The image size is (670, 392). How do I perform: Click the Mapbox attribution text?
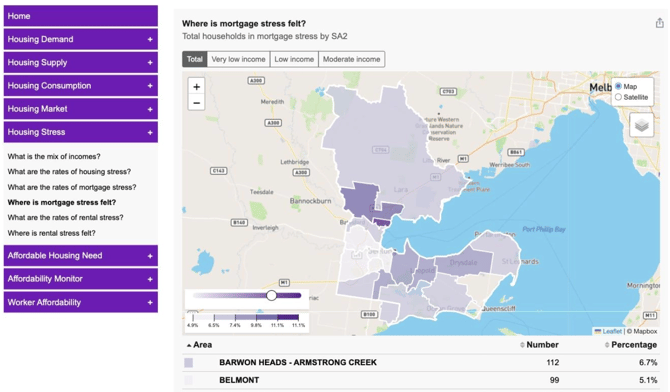point(642,331)
